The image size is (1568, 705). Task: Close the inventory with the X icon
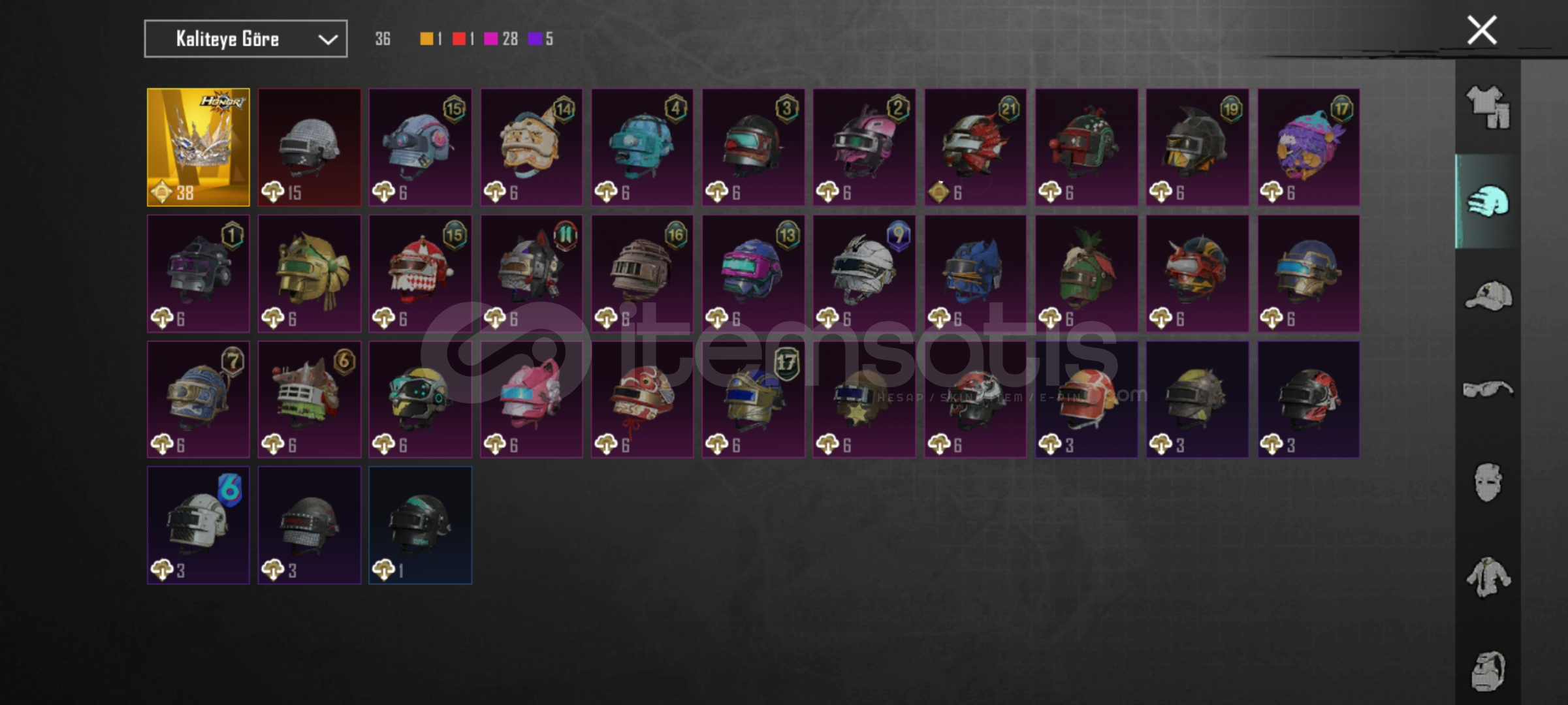coord(1482,30)
